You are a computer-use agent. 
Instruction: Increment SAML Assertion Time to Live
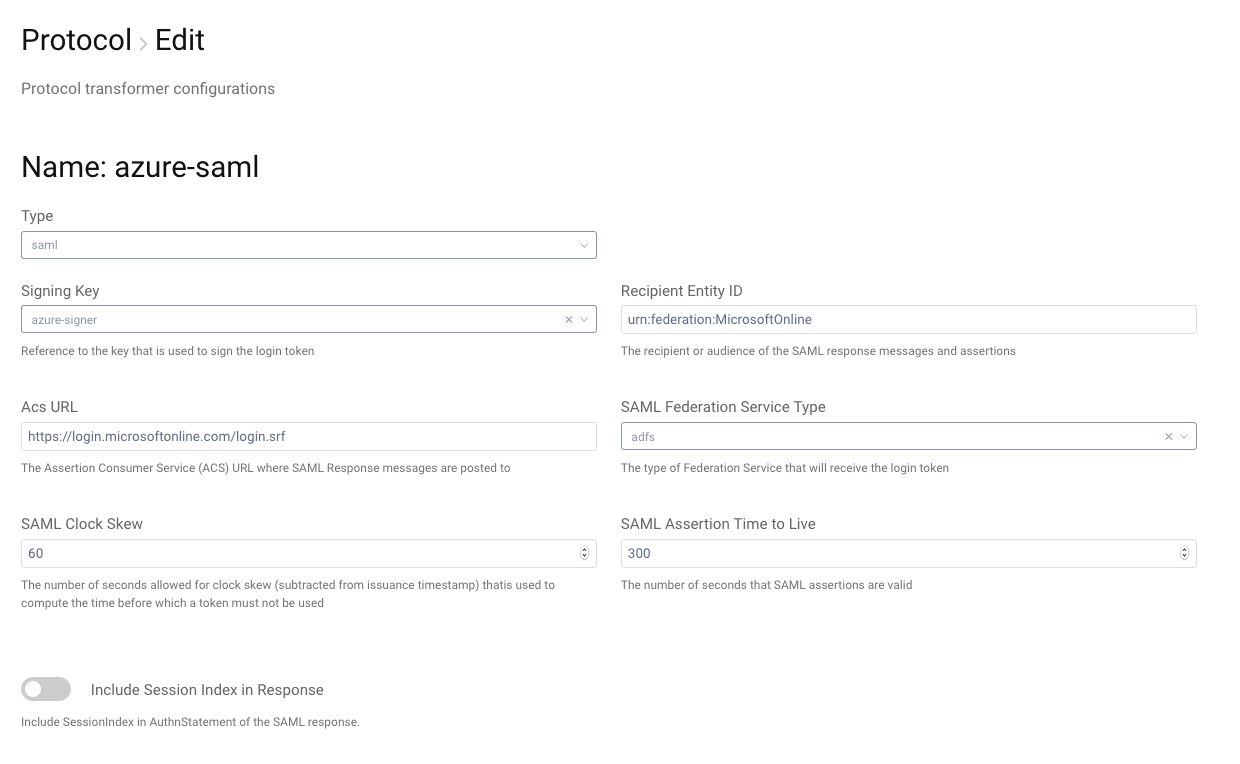[1184, 550]
